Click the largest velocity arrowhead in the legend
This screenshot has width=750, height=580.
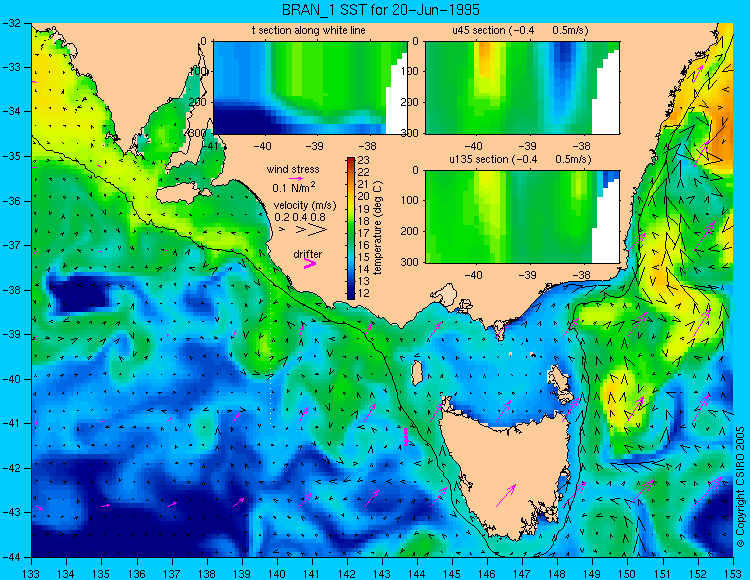[317, 230]
